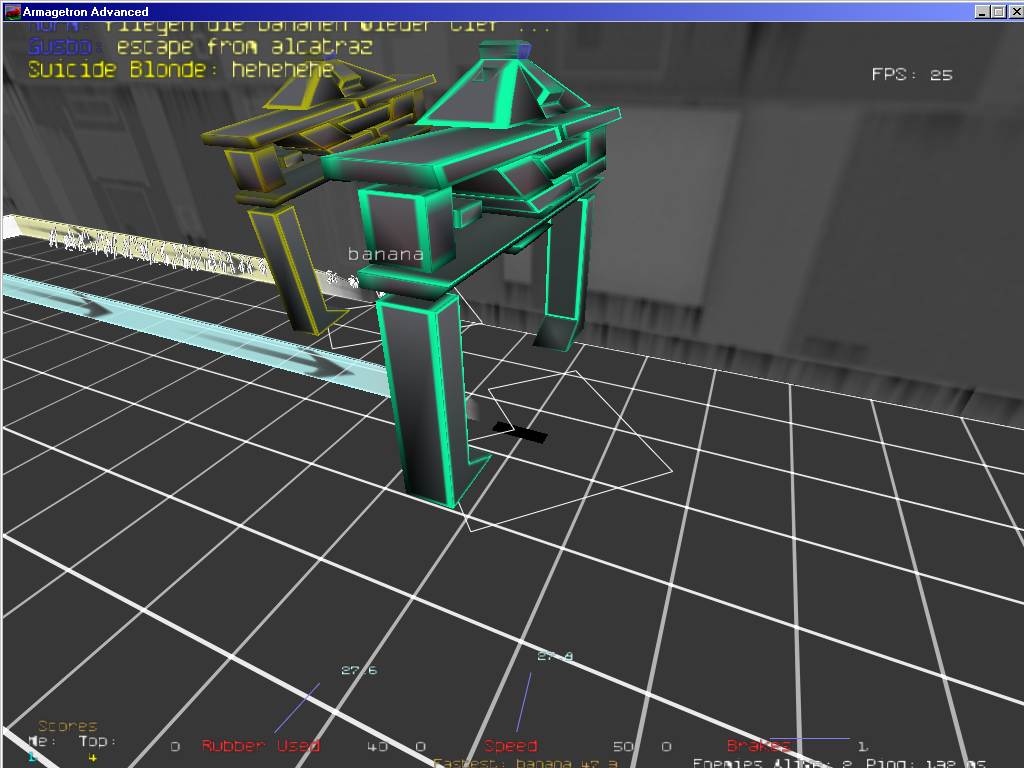Click the Fastest banana speed text
1024x768 pixels.
(525, 763)
